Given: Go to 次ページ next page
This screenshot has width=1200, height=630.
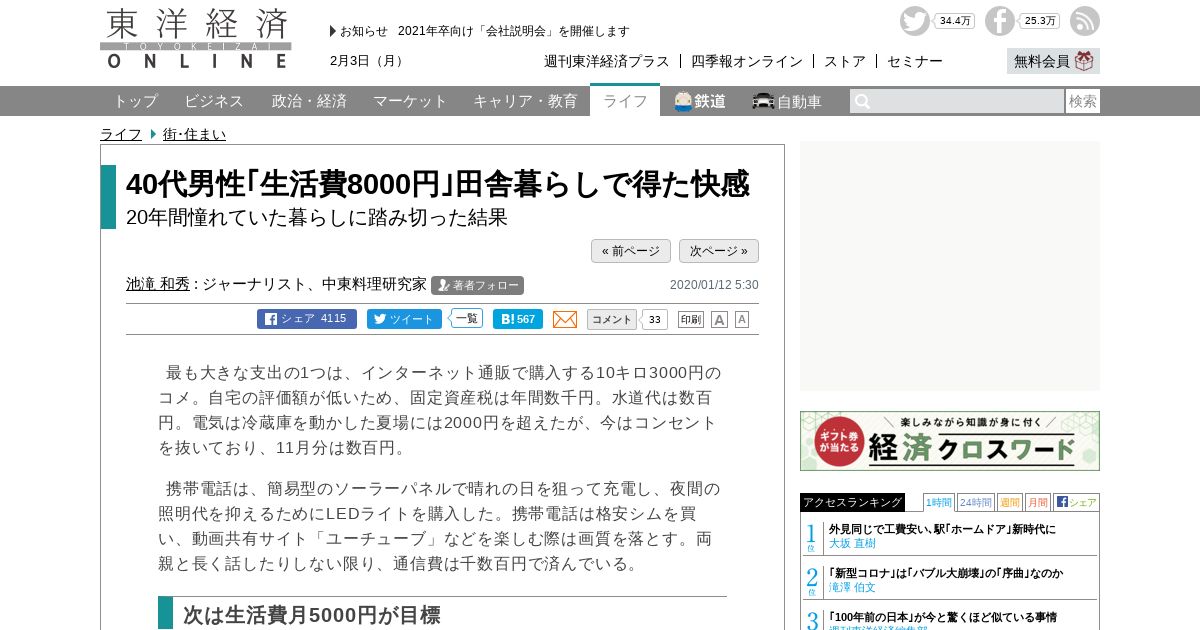Looking at the screenshot, I should click(719, 251).
